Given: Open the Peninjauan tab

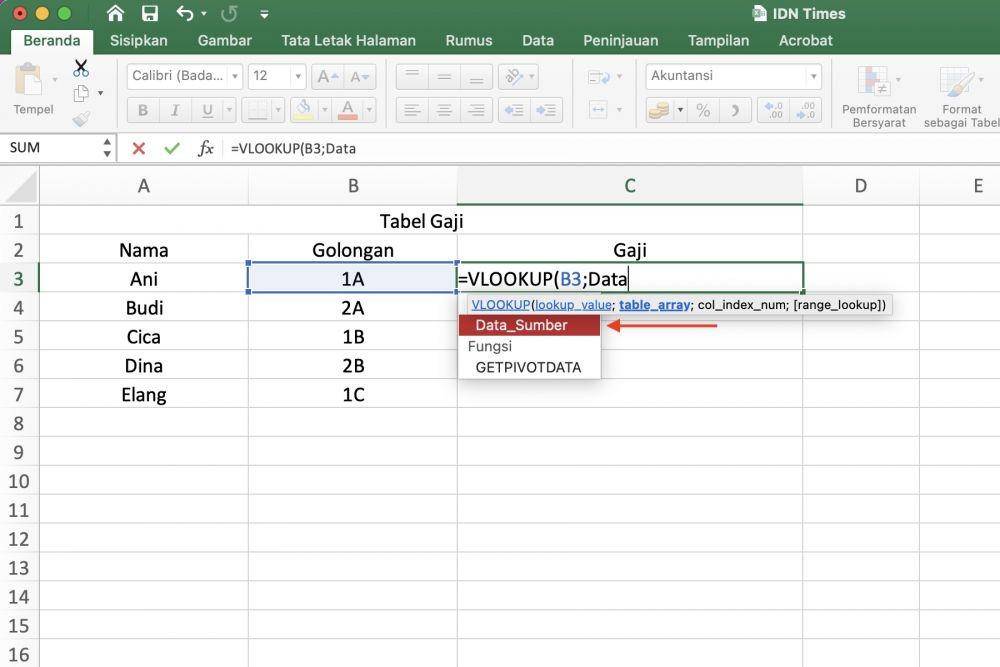Looking at the screenshot, I should tap(621, 41).
